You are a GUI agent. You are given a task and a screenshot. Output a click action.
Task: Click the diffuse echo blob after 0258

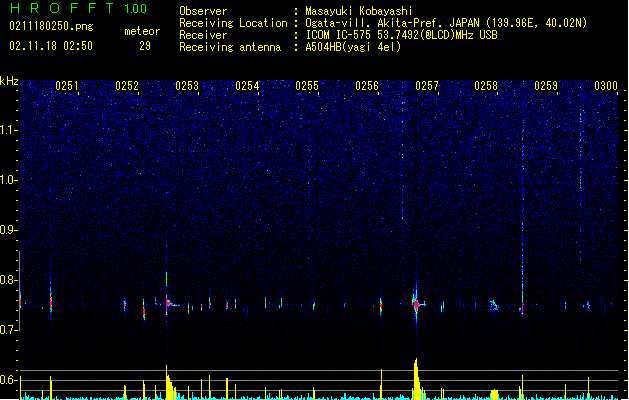[494, 306]
